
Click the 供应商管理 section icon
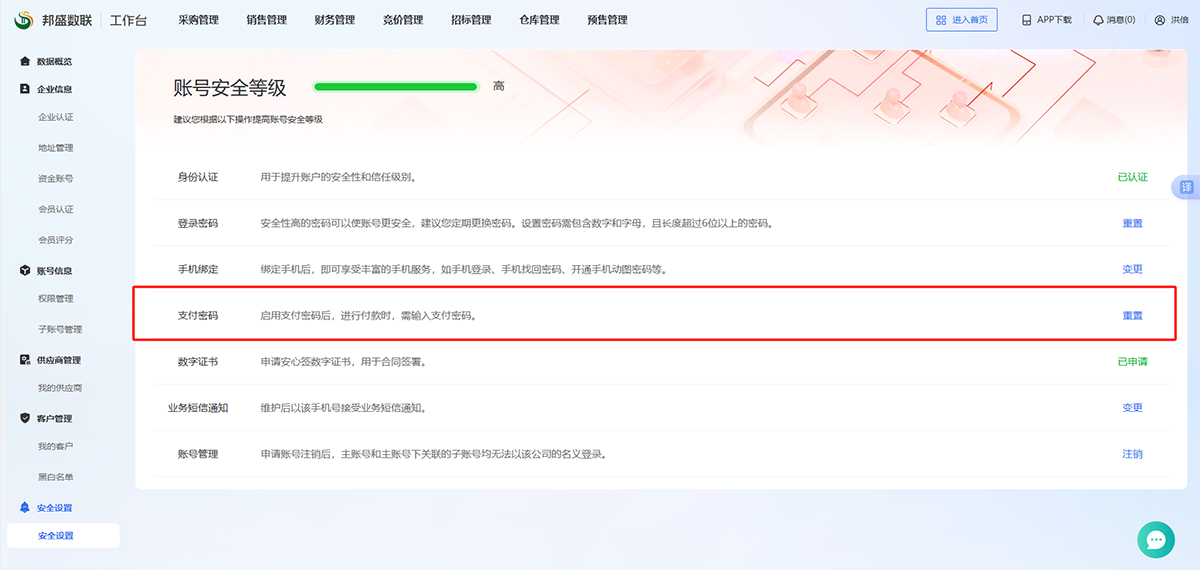(25, 360)
